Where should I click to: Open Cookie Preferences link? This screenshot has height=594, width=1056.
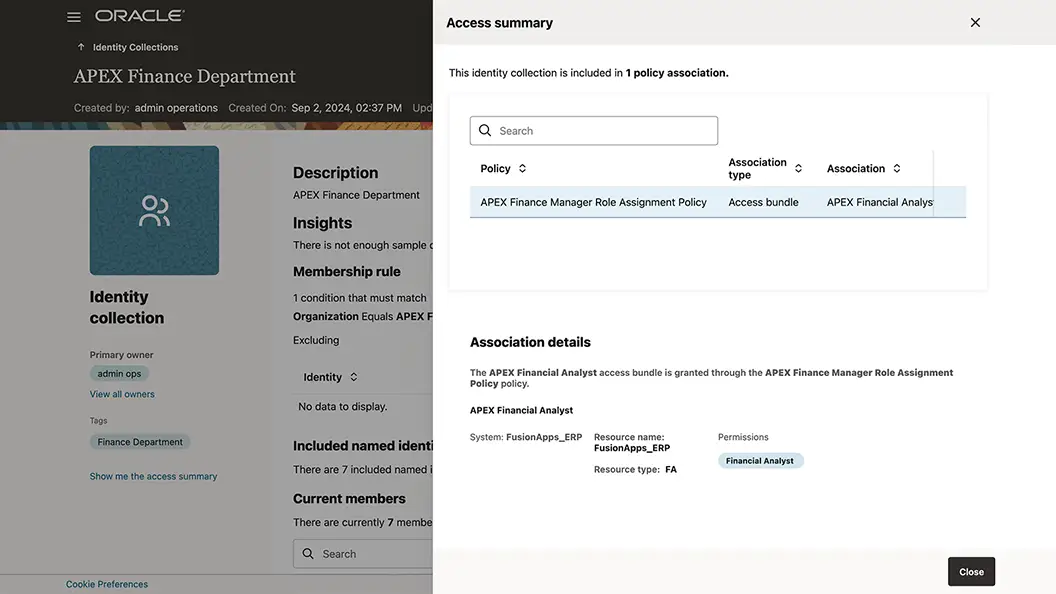pyautogui.click(x=106, y=584)
